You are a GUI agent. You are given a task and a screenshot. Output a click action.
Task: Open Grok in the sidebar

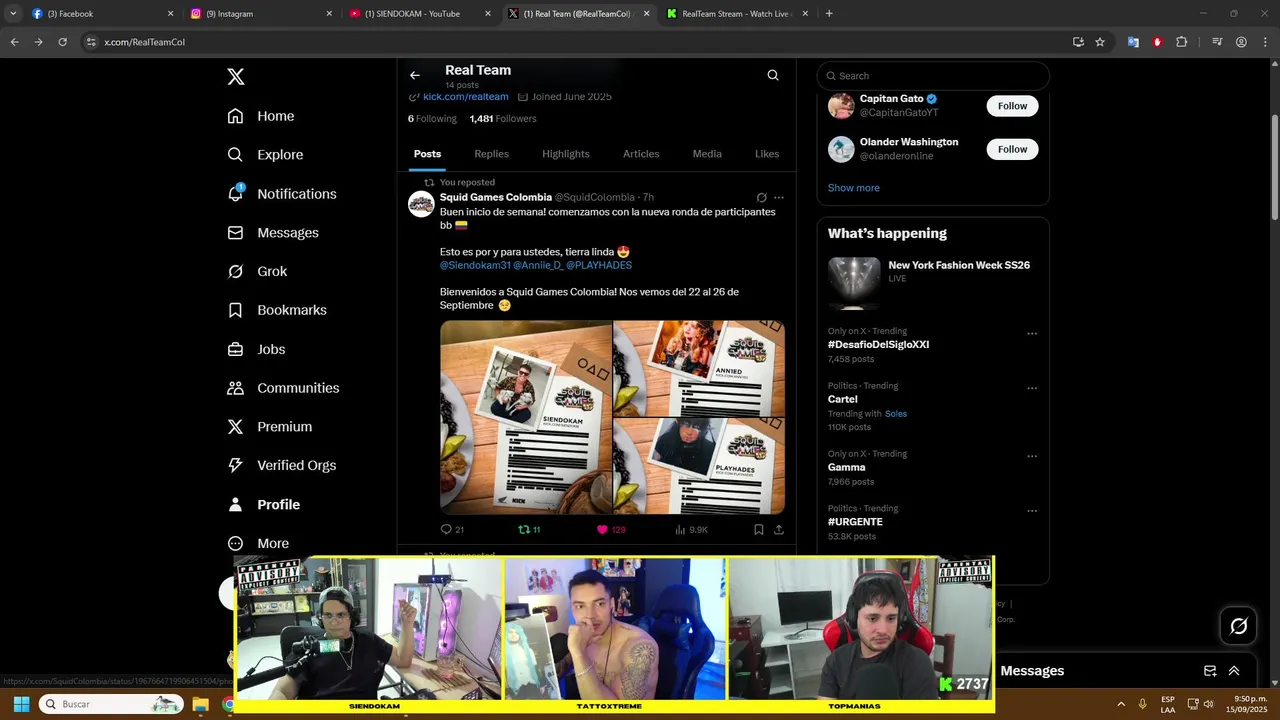257,272
